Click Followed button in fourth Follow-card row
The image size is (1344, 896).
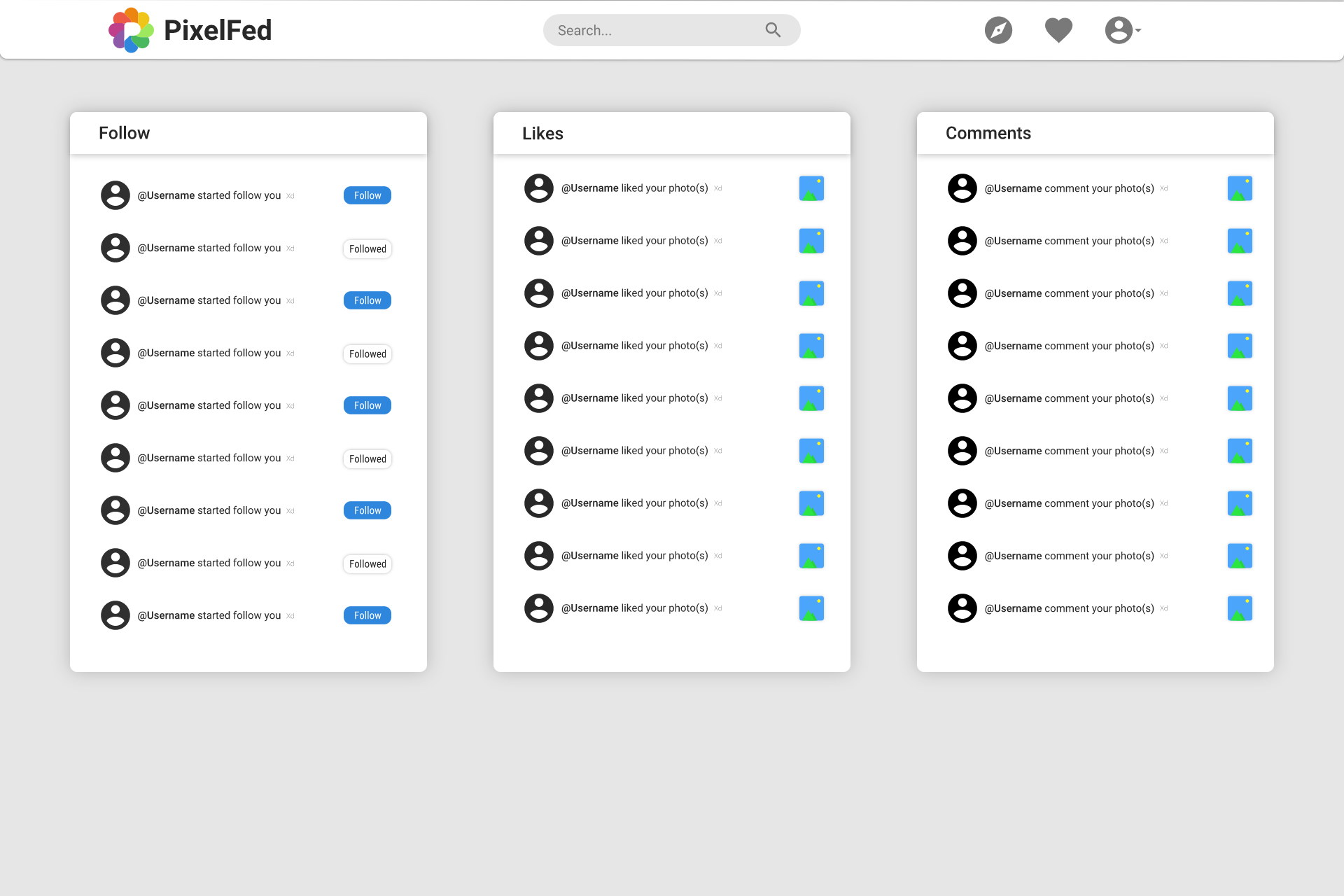(x=367, y=353)
